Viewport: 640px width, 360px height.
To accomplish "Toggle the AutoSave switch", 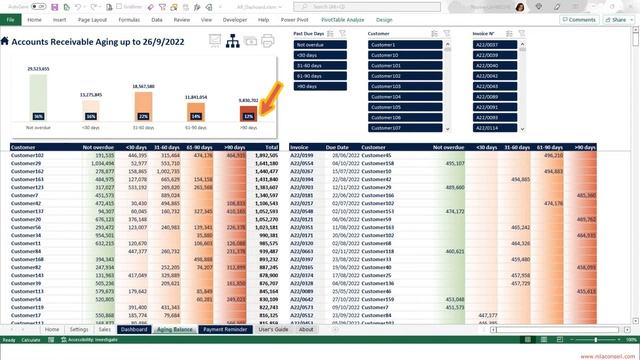I will [x=38, y=7].
